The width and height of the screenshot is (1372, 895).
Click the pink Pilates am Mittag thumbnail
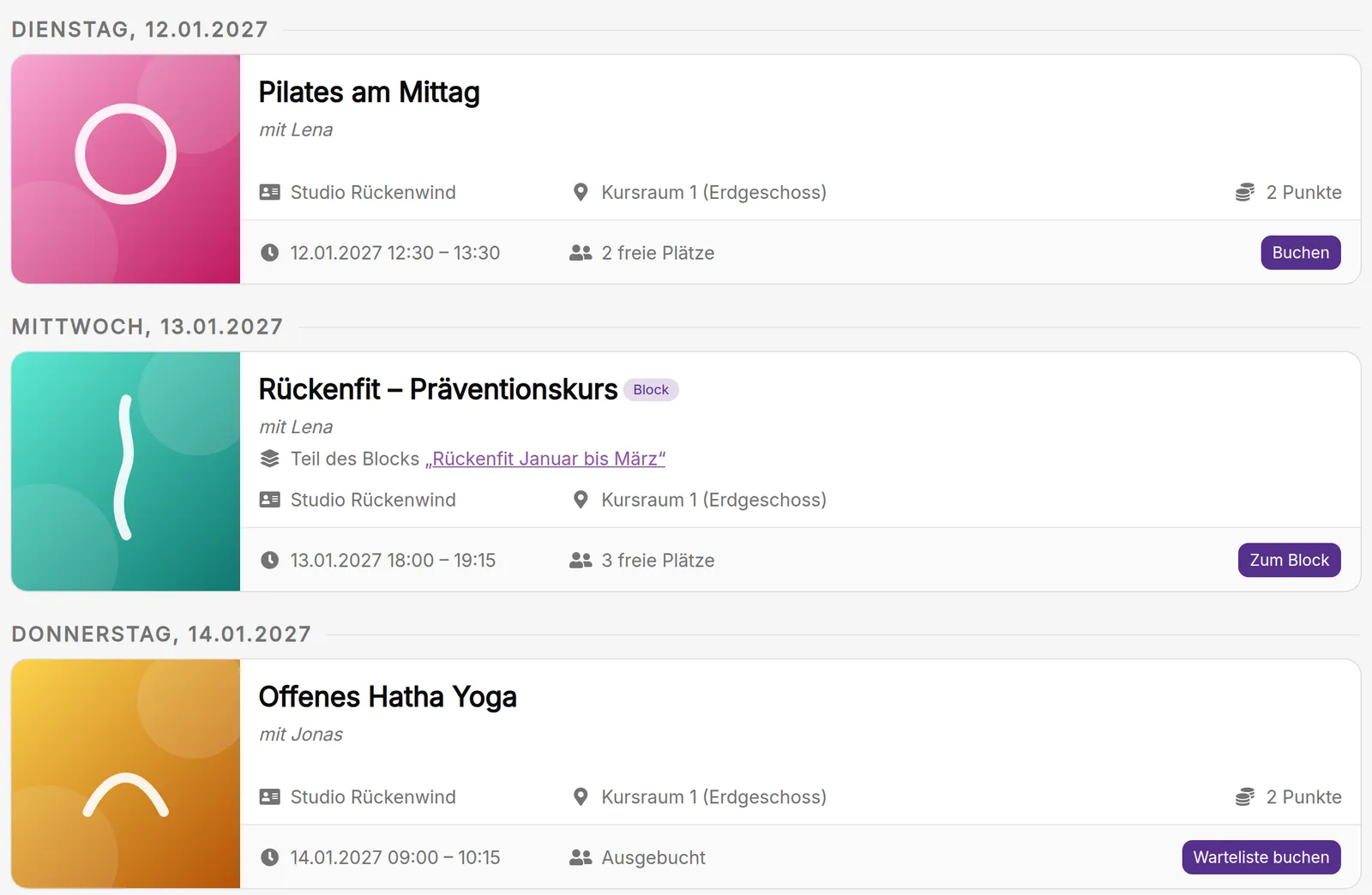click(125, 169)
